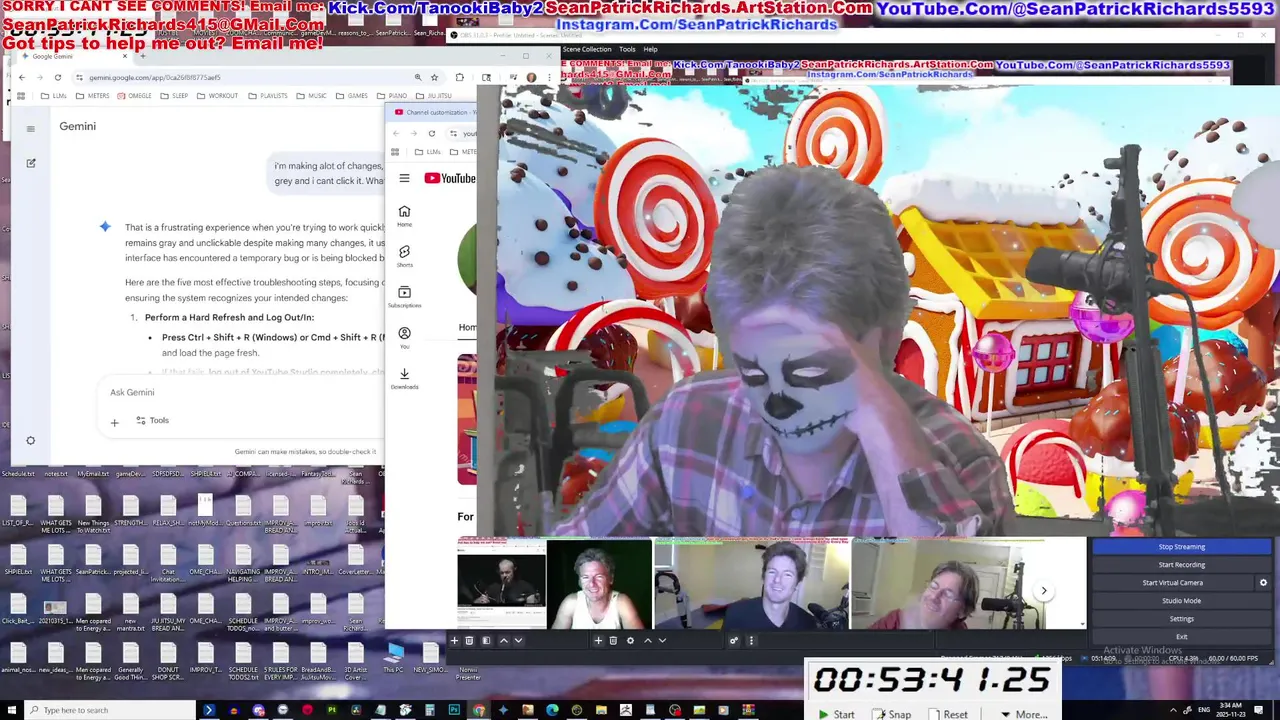Open the PIANO bookmarks folder

(x=392, y=96)
